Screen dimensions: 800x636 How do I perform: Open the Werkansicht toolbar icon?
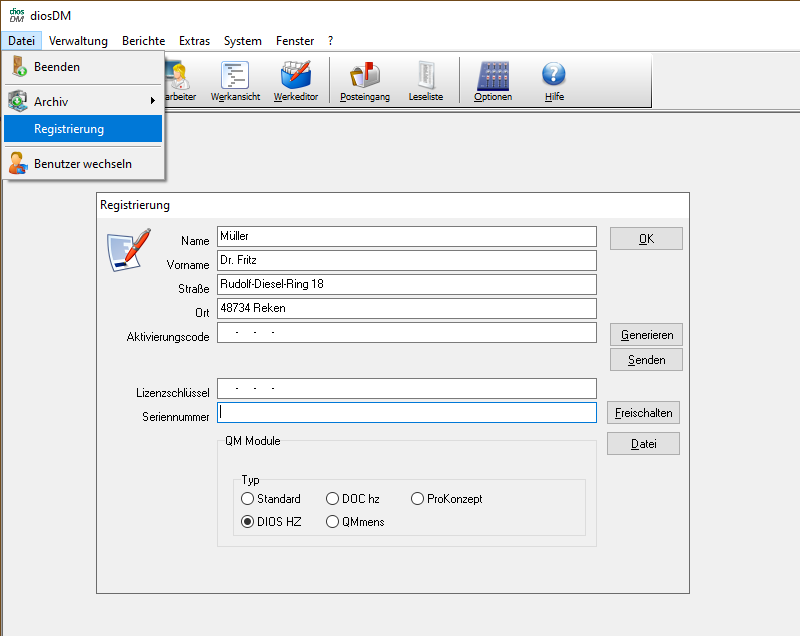[x=235, y=80]
